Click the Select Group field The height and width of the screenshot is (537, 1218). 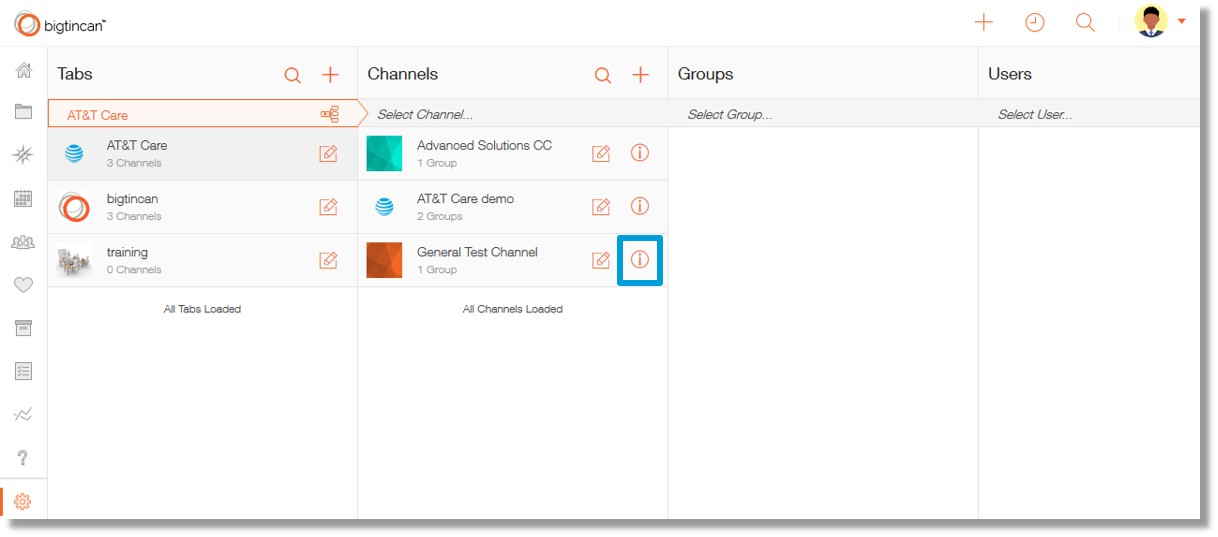[823, 114]
